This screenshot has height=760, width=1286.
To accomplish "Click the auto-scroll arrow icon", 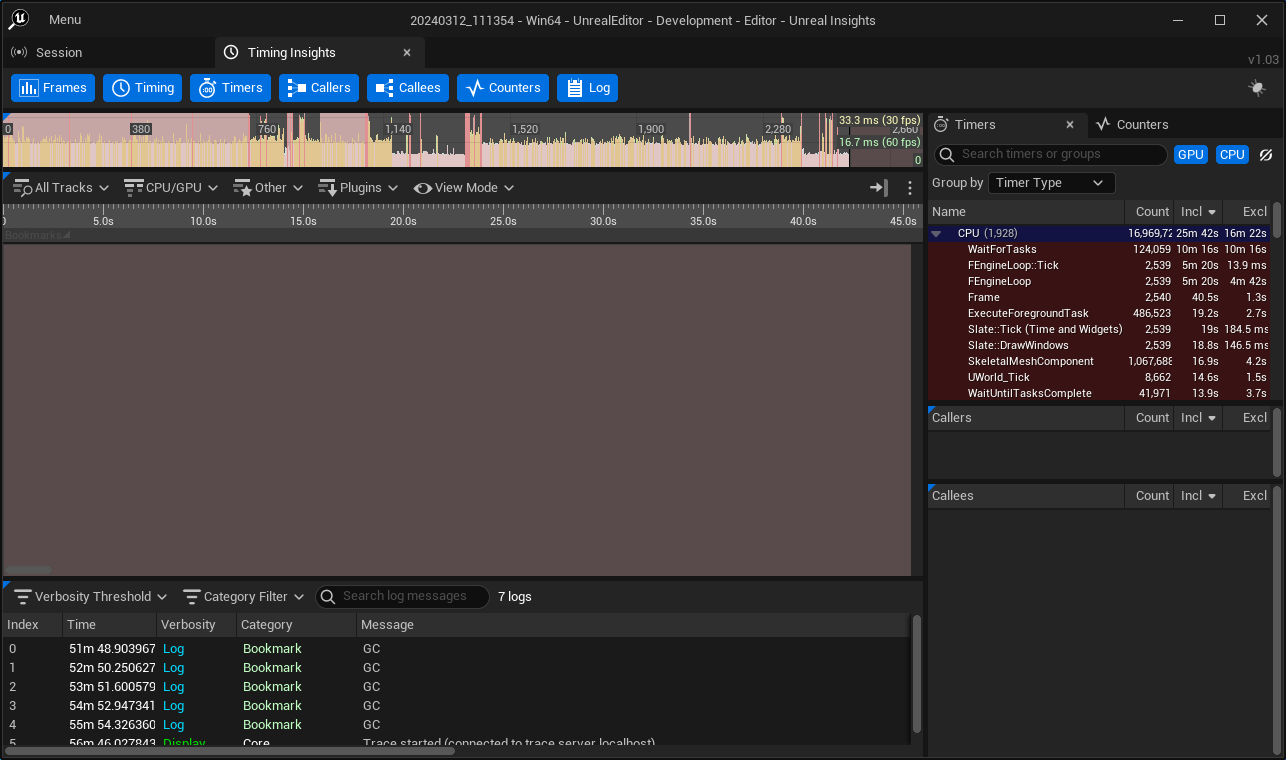I will 879,188.
